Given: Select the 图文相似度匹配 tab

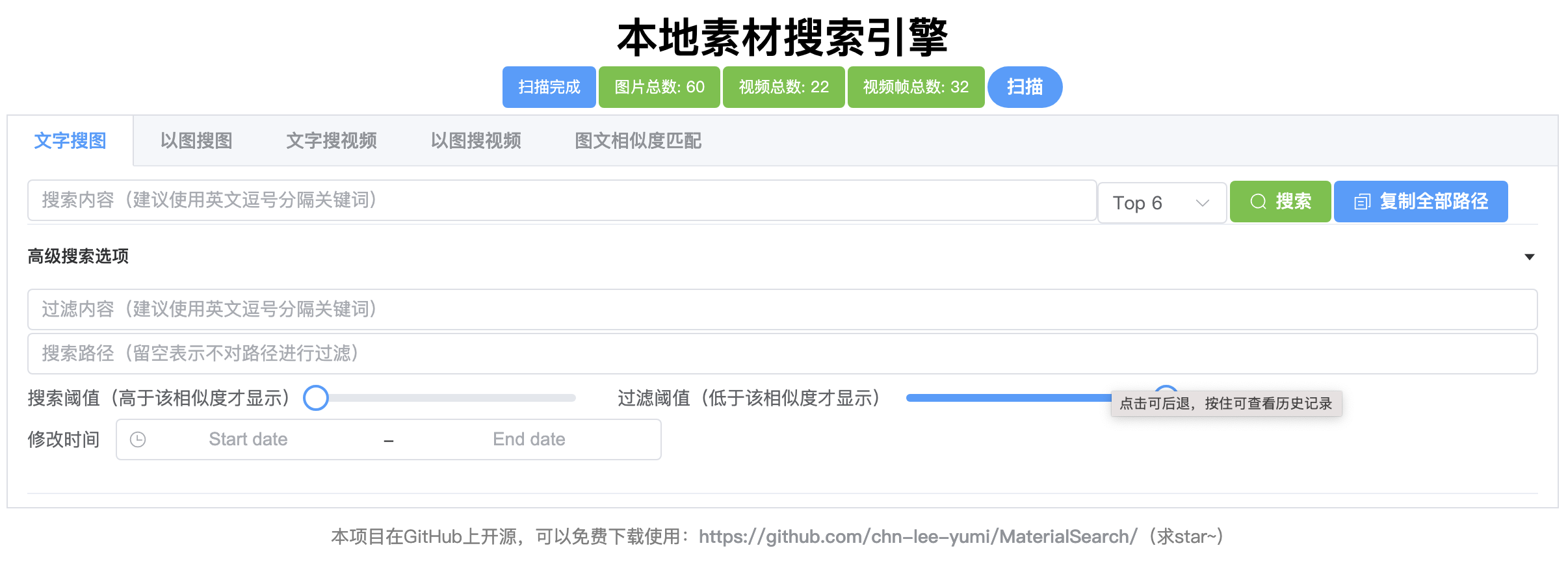Looking at the screenshot, I should coord(638,140).
